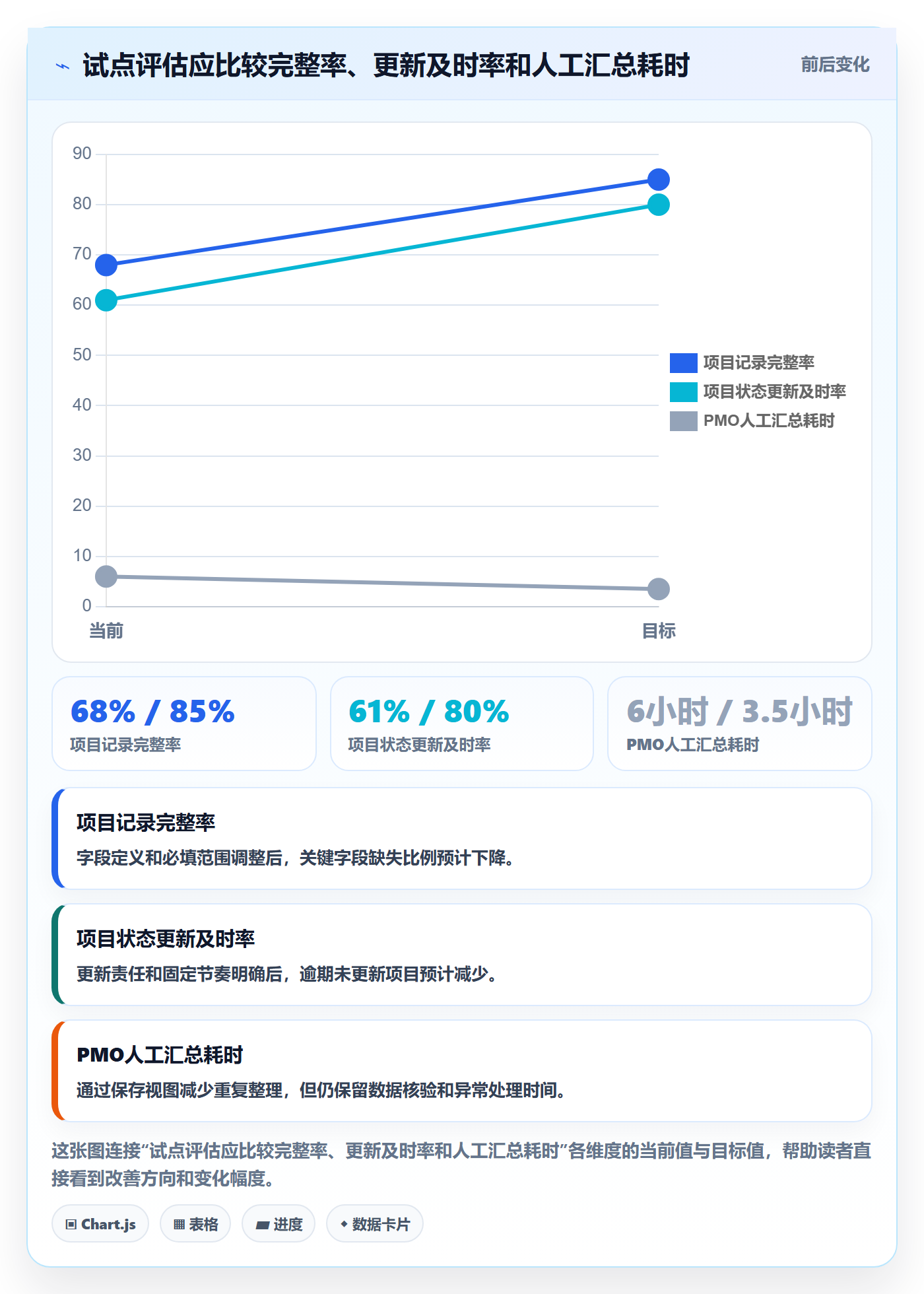
Task: Toggle the 项目状态更新及时率 legend swatch
Action: [x=683, y=392]
